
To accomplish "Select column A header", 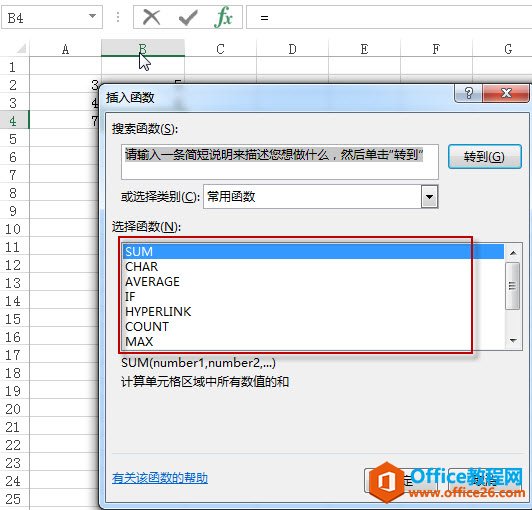I will 65,49.
